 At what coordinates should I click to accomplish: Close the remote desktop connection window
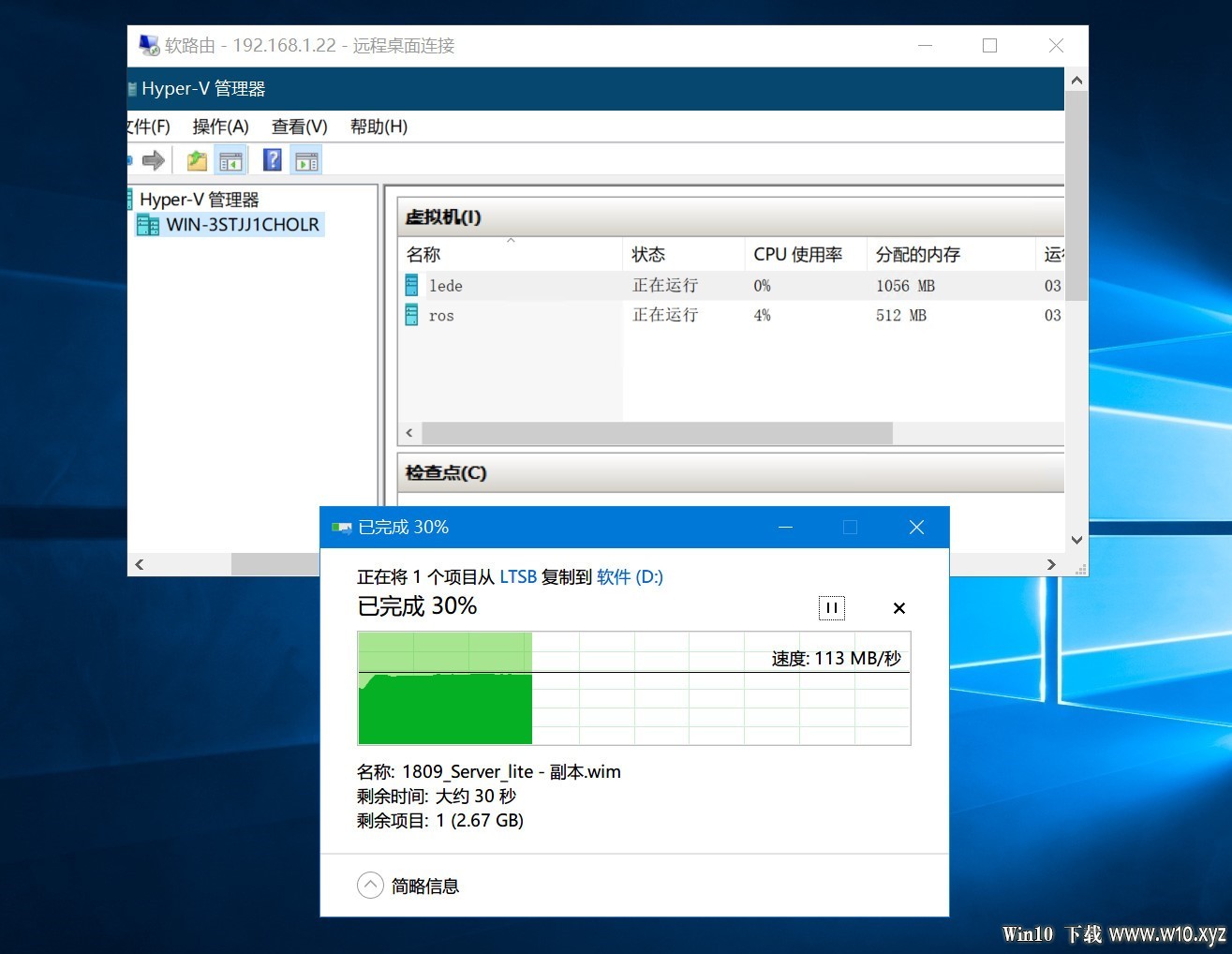point(1056,45)
